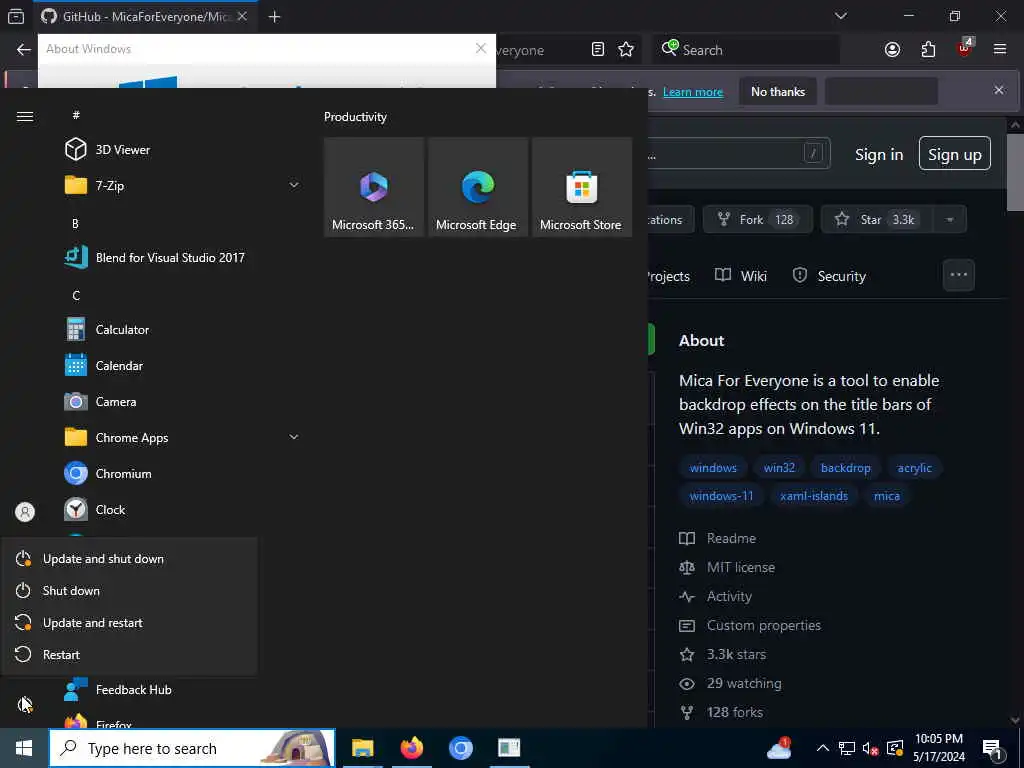Open the Microsoft Store tile

coord(581,187)
